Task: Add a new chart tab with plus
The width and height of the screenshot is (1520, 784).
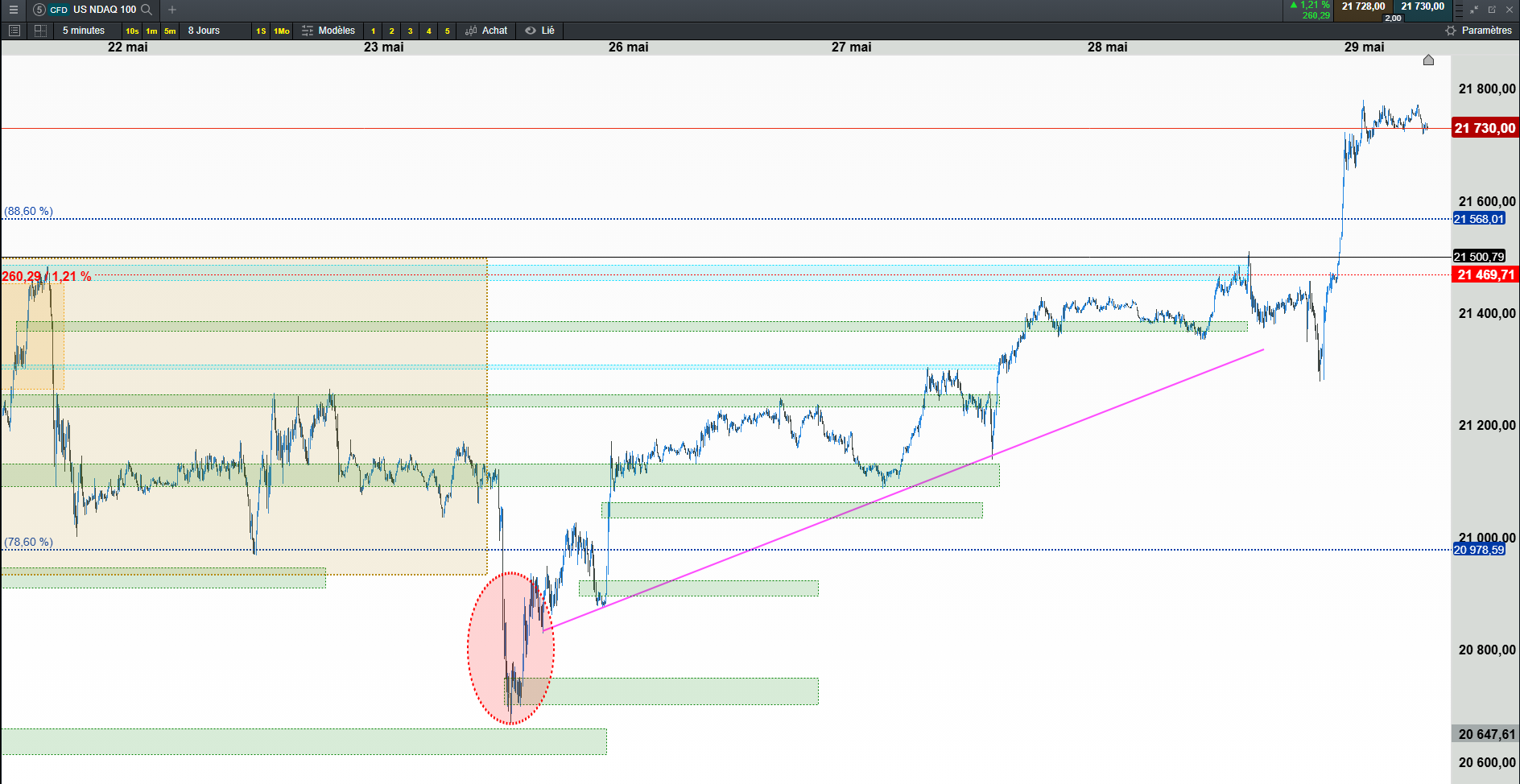Action: click(171, 10)
